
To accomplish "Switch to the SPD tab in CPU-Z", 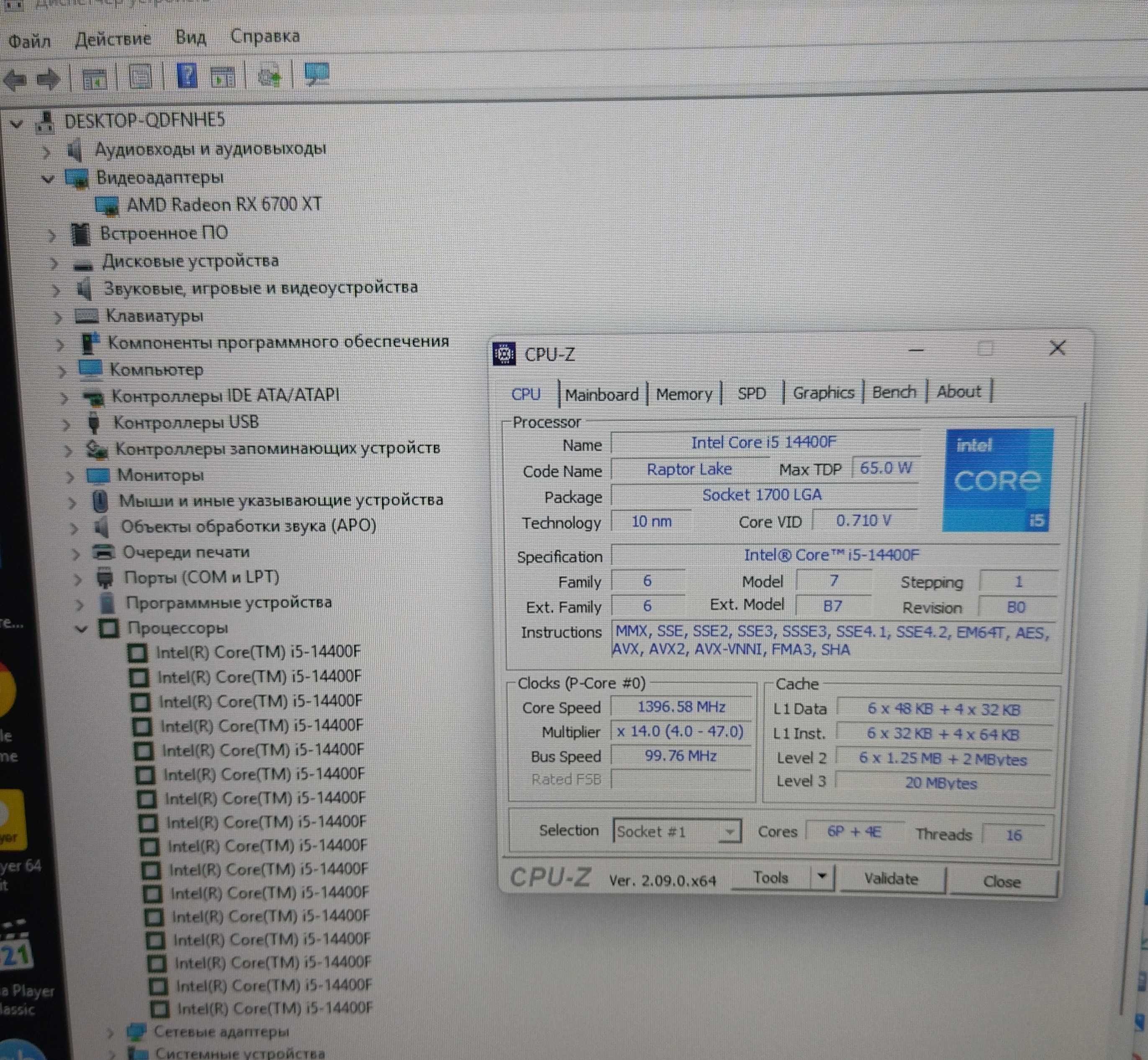I will (x=752, y=393).
